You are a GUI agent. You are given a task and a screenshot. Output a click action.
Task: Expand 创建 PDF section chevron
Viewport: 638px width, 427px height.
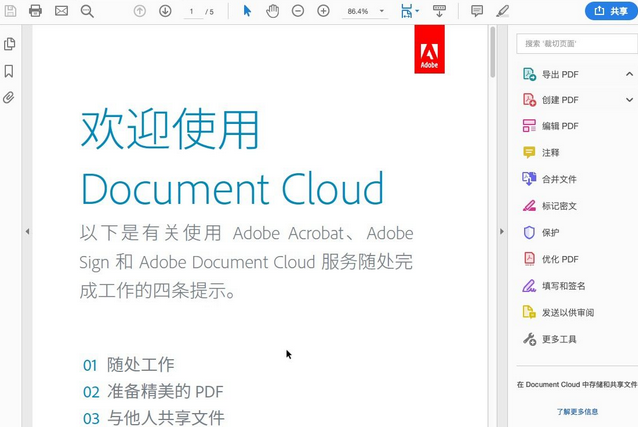click(x=629, y=100)
